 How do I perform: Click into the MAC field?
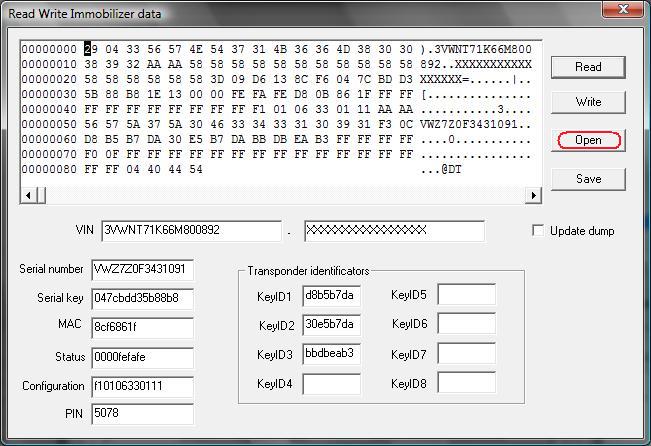tap(142, 328)
